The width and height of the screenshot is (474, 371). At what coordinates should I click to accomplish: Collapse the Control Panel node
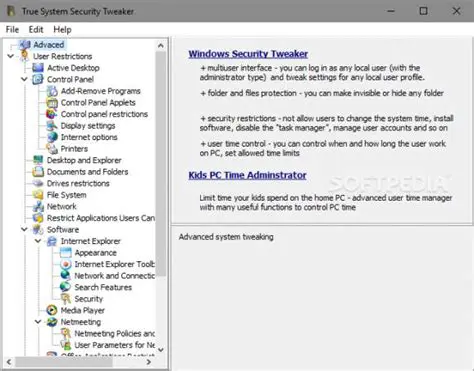[x=24, y=79]
